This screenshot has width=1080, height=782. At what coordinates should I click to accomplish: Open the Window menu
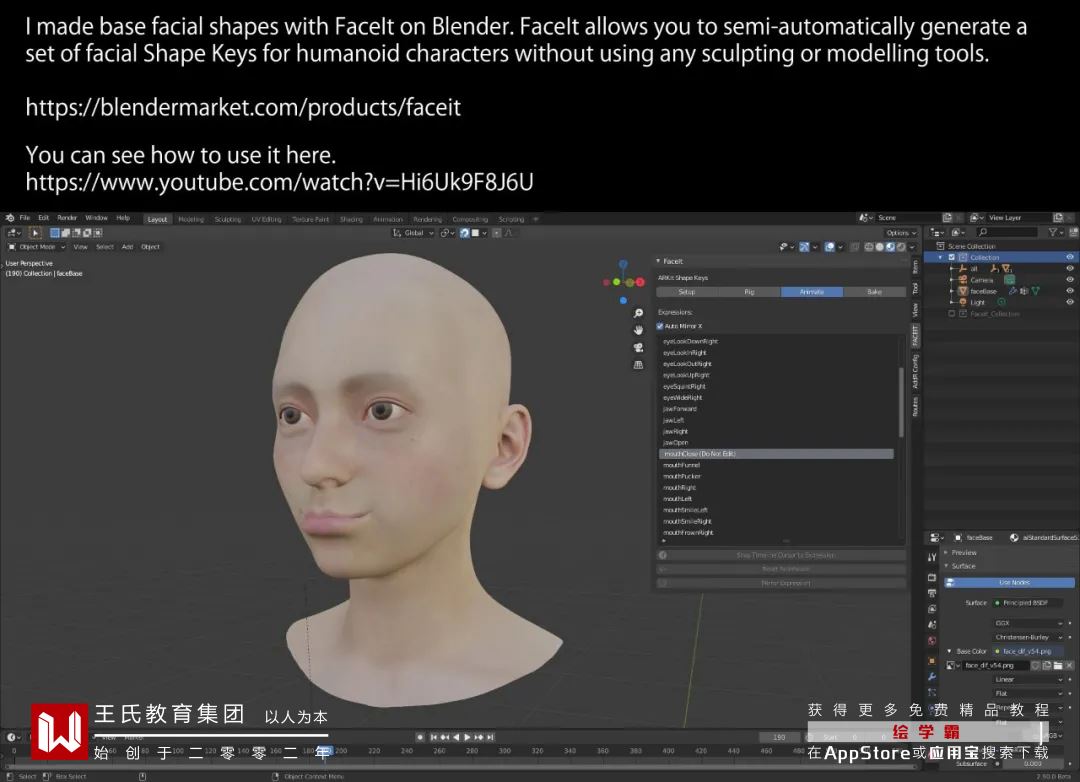pyautogui.click(x=96, y=218)
